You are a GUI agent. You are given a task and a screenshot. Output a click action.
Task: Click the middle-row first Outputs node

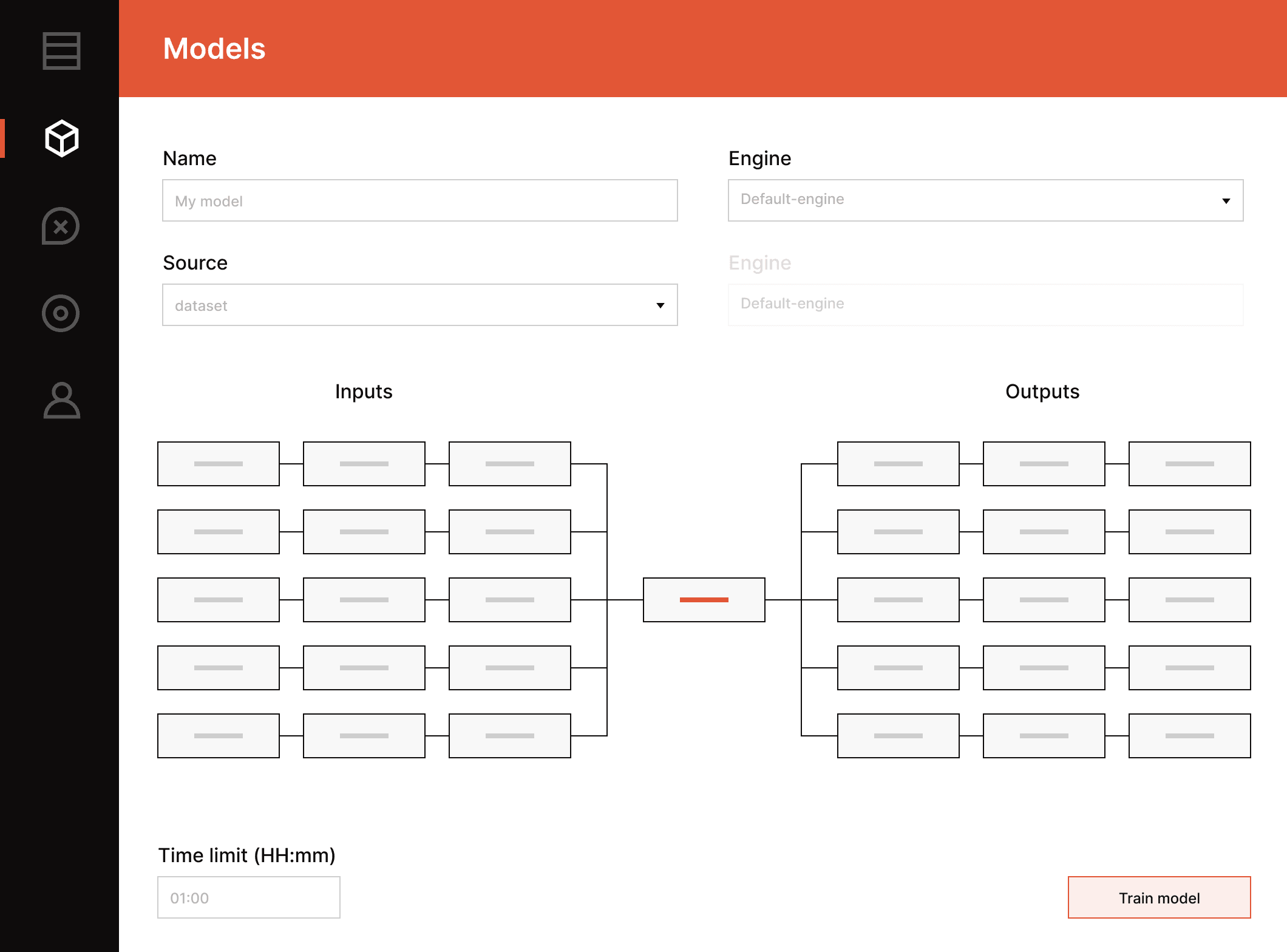tap(898, 600)
